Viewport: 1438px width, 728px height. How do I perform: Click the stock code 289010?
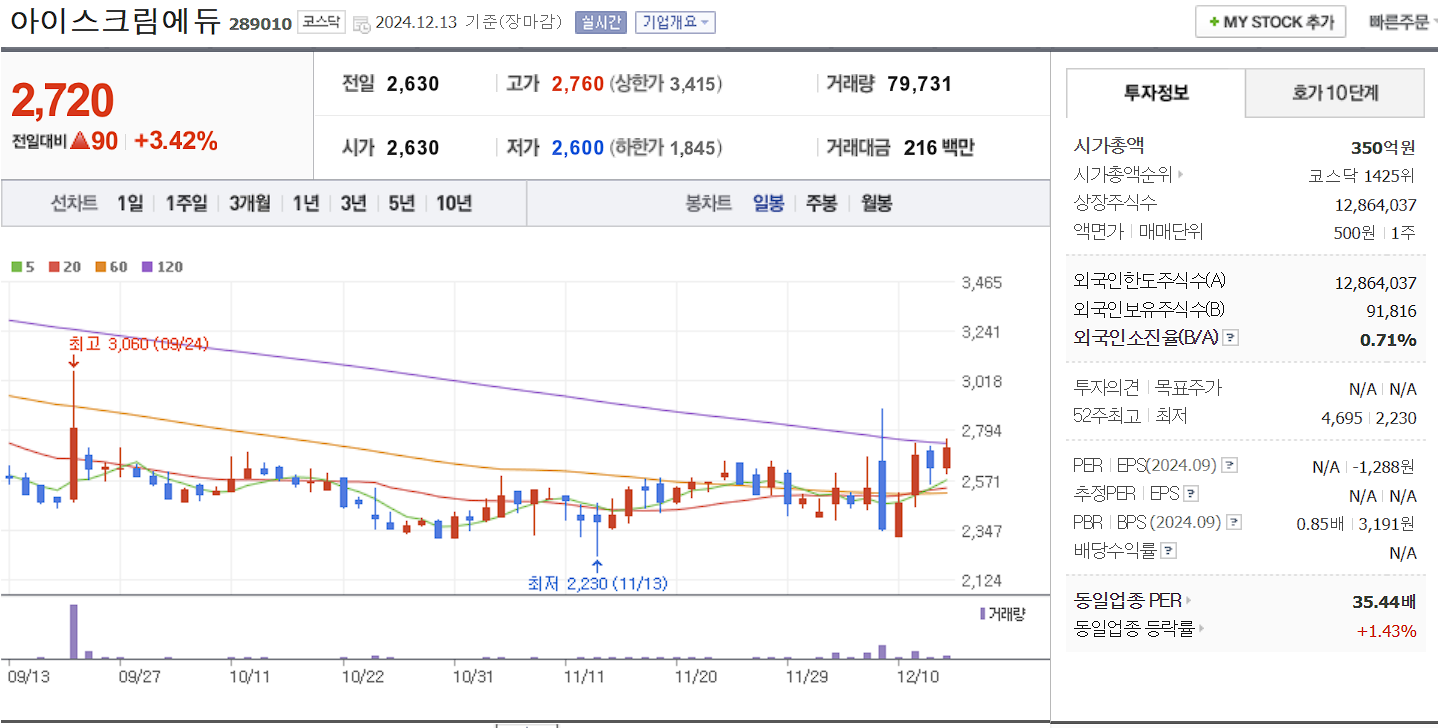pos(260,23)
